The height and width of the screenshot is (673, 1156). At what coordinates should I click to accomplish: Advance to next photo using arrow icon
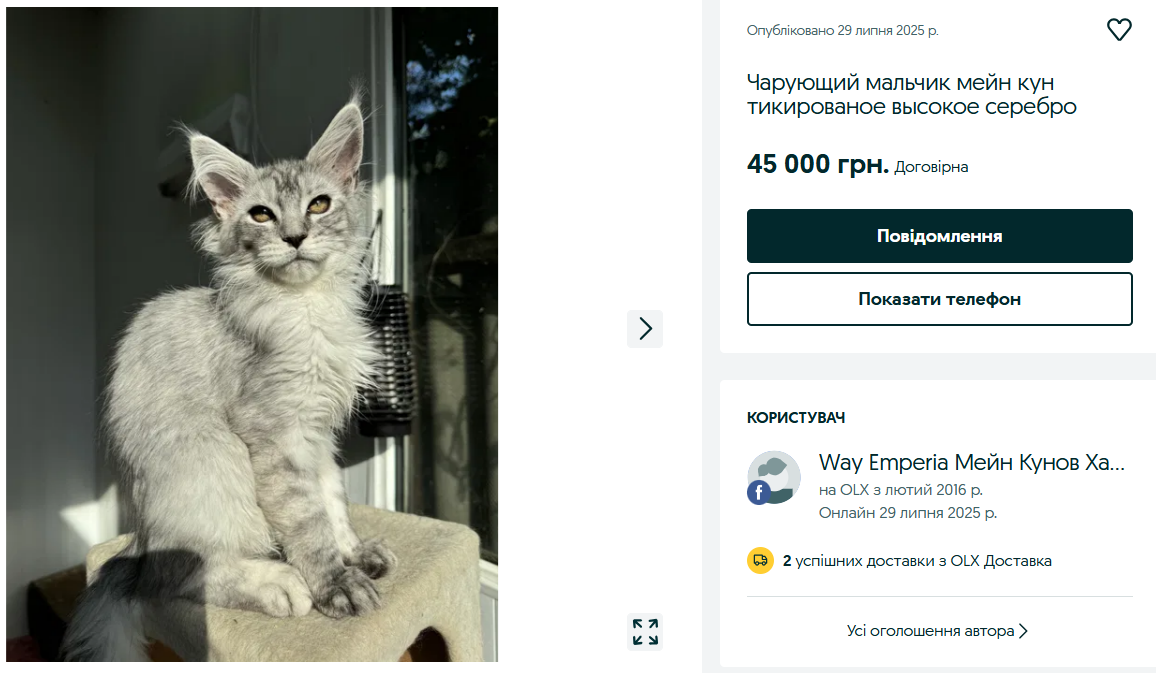pos(645,329)
